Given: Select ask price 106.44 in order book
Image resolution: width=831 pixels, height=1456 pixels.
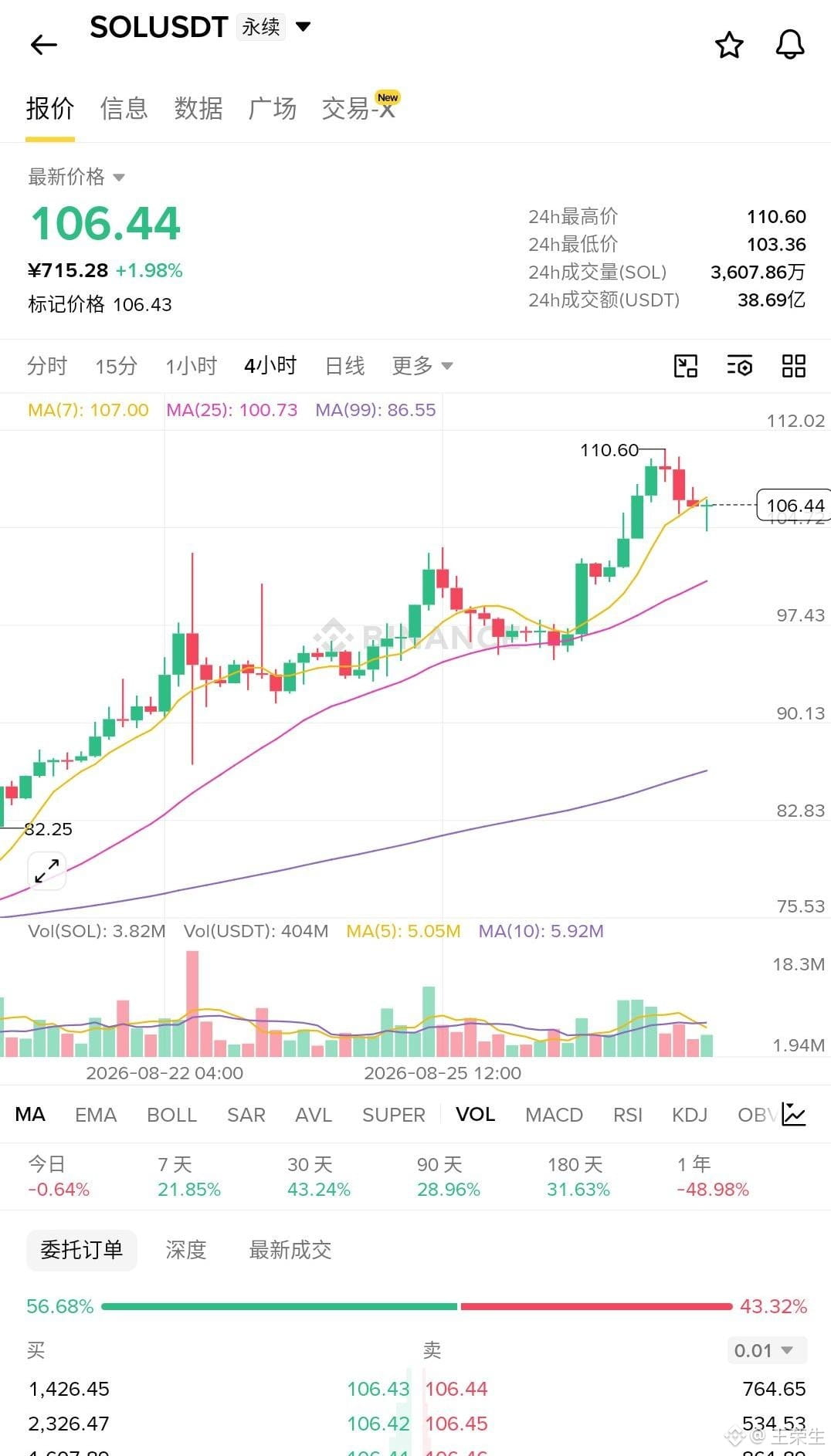Looking at the screenshot, I should pyautogui.click(x=456, y=1389).
